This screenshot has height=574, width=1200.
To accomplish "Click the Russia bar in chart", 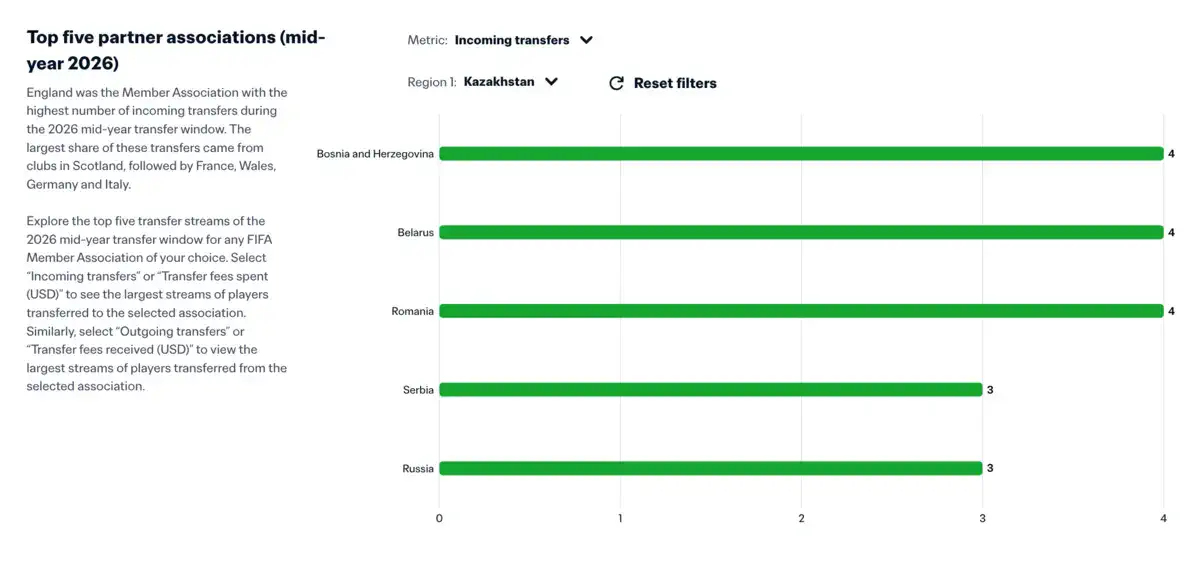I will tap(711, 468).
